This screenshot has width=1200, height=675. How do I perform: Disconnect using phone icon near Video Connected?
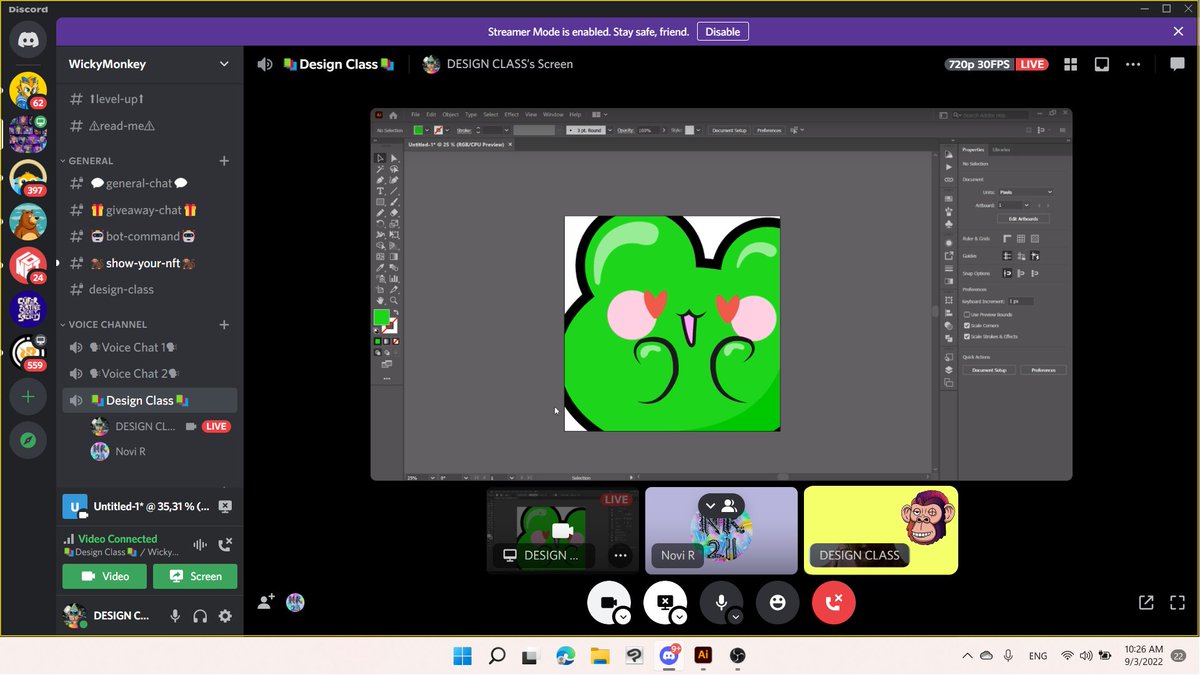point(225,545)
